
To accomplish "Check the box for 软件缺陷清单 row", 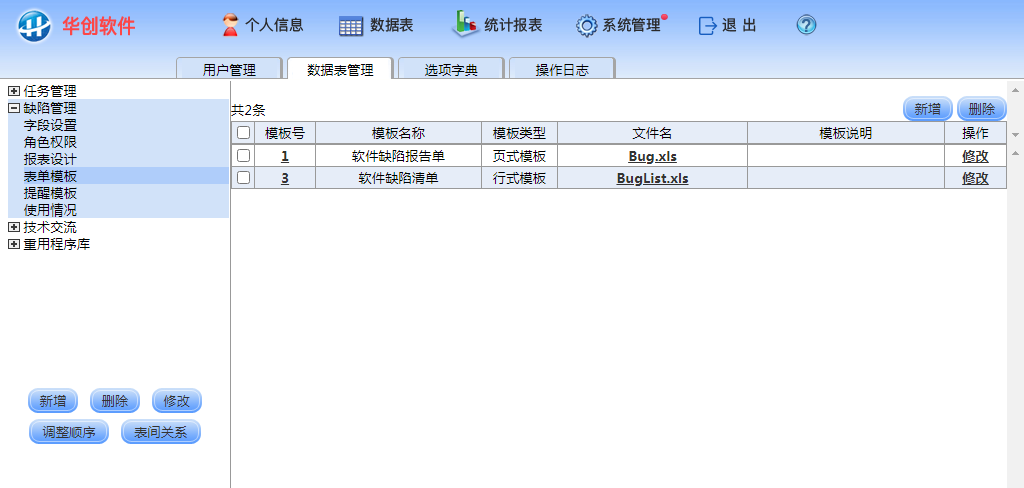I will coord(243,179).
